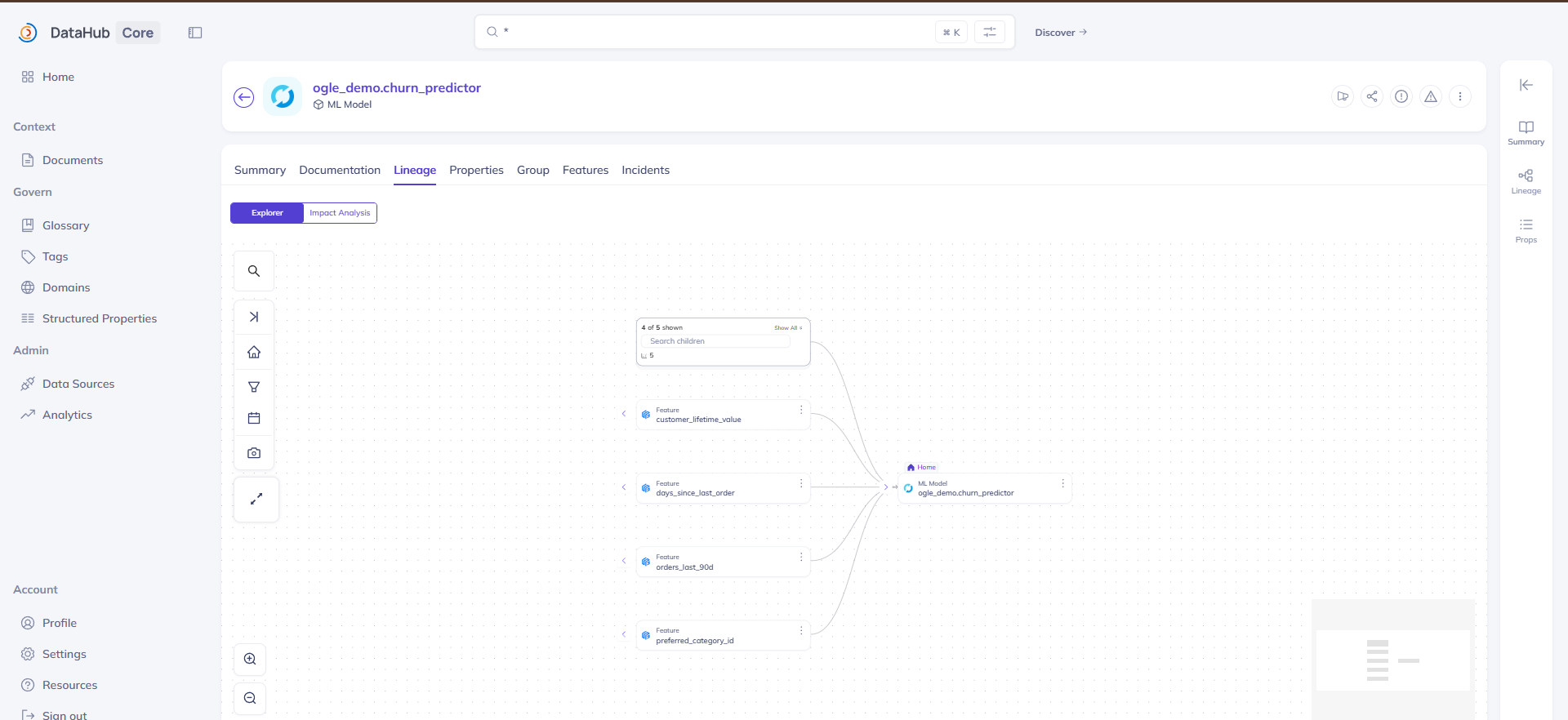1568x720 pixels.
Task: Go back using the back arrow
Action: pos(244,97)
